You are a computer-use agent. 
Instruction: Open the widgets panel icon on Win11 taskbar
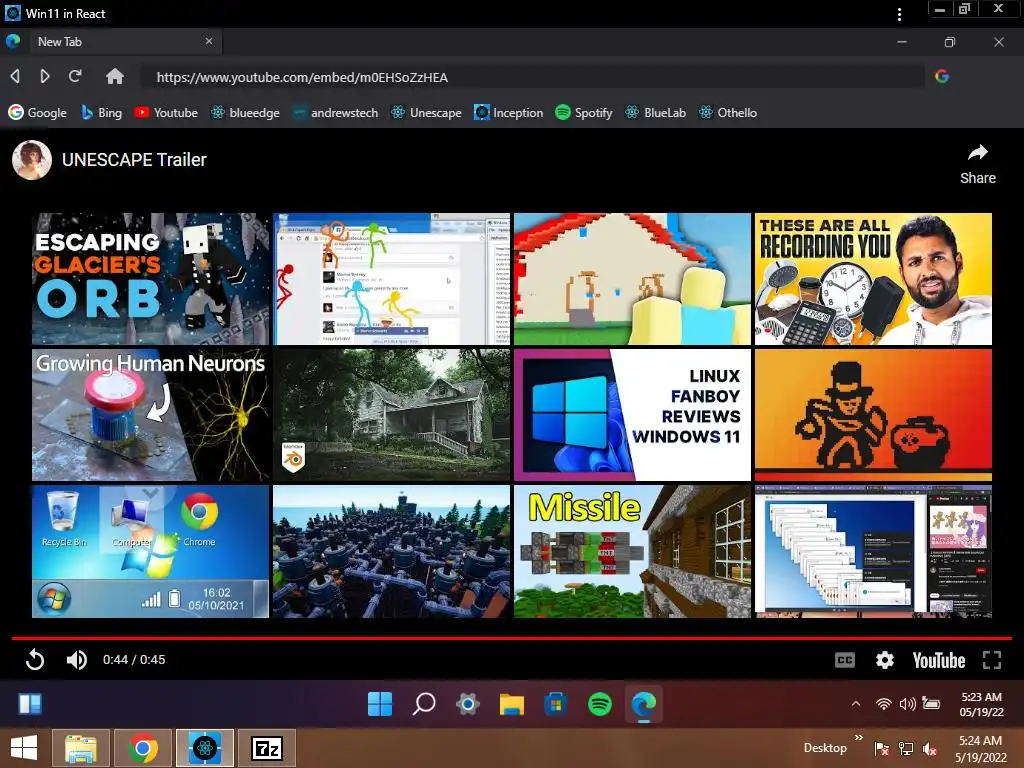(x=30, y=704)
